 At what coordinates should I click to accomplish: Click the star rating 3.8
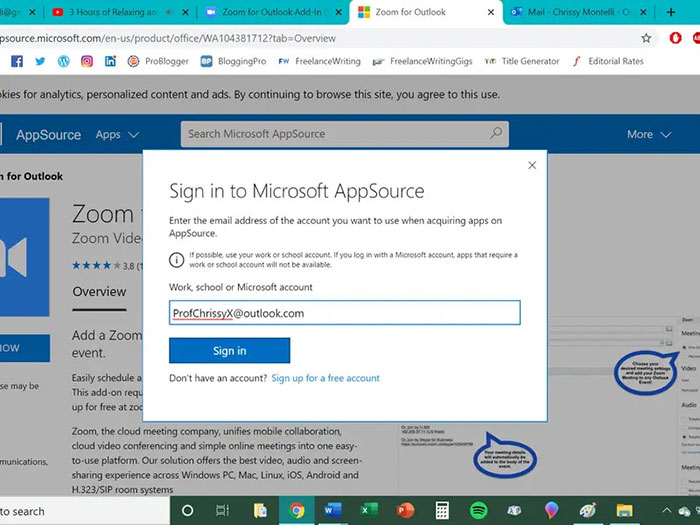tap(105, 266)
